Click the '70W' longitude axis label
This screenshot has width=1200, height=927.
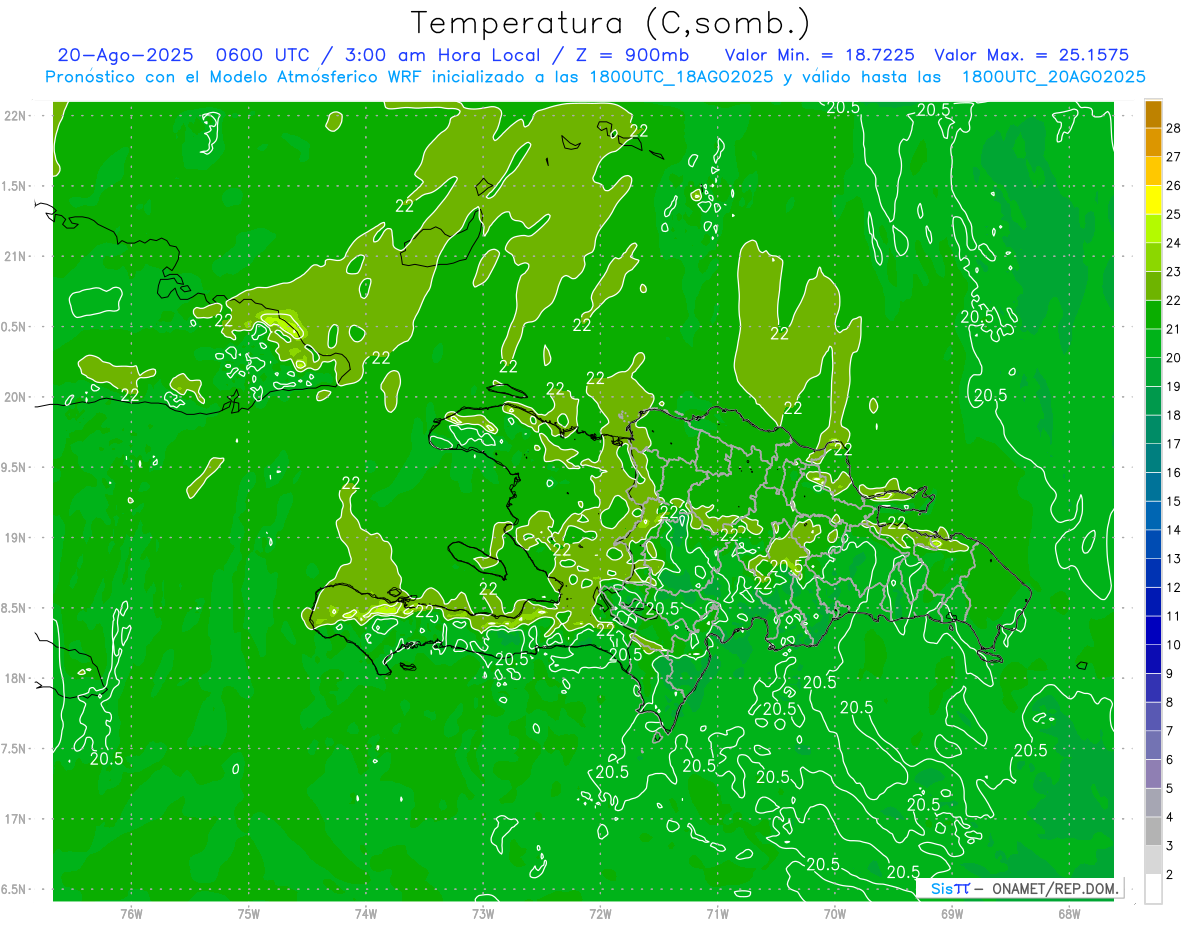point(835,912)
